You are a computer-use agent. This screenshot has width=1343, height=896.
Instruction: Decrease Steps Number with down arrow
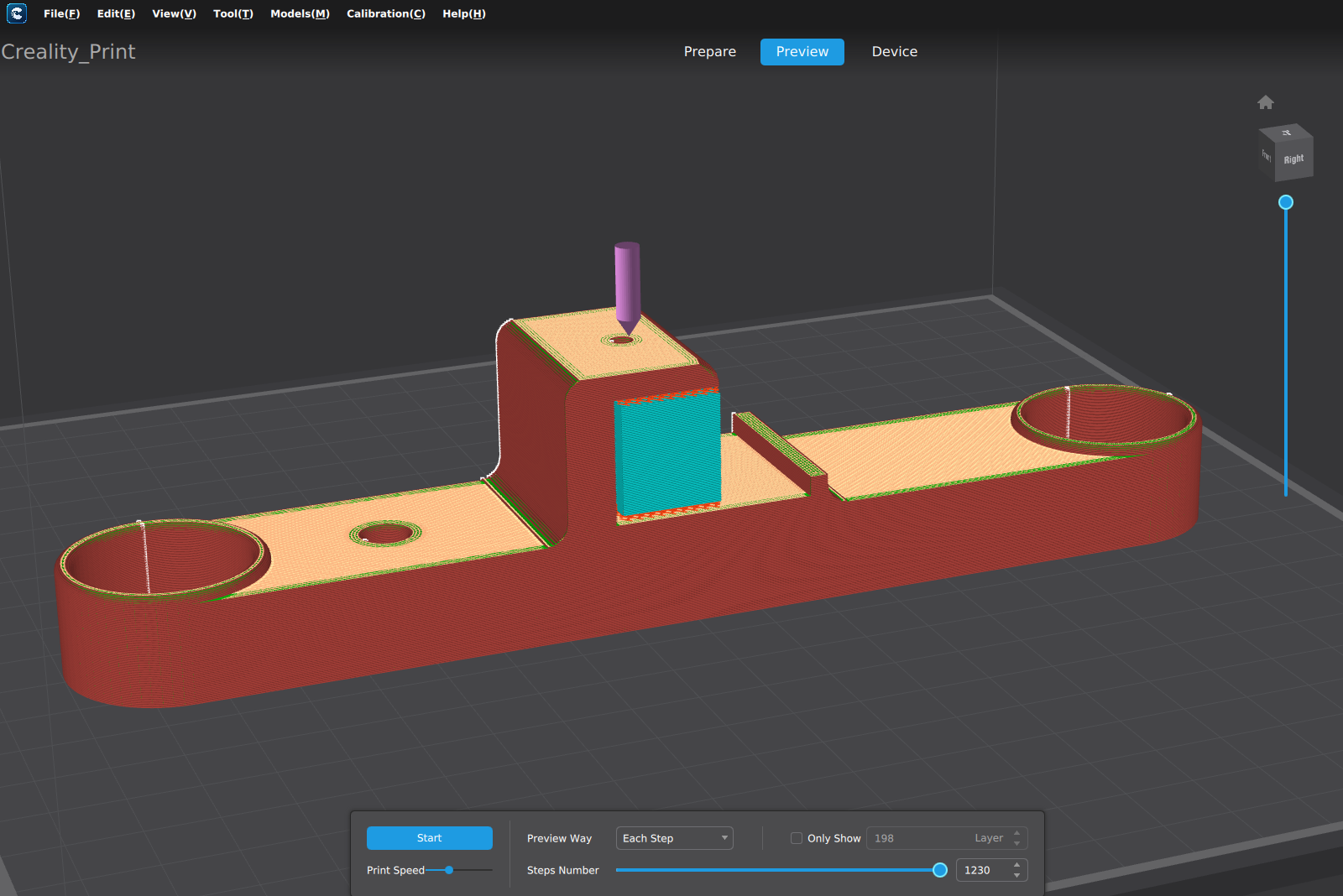tap(1016, 875)
